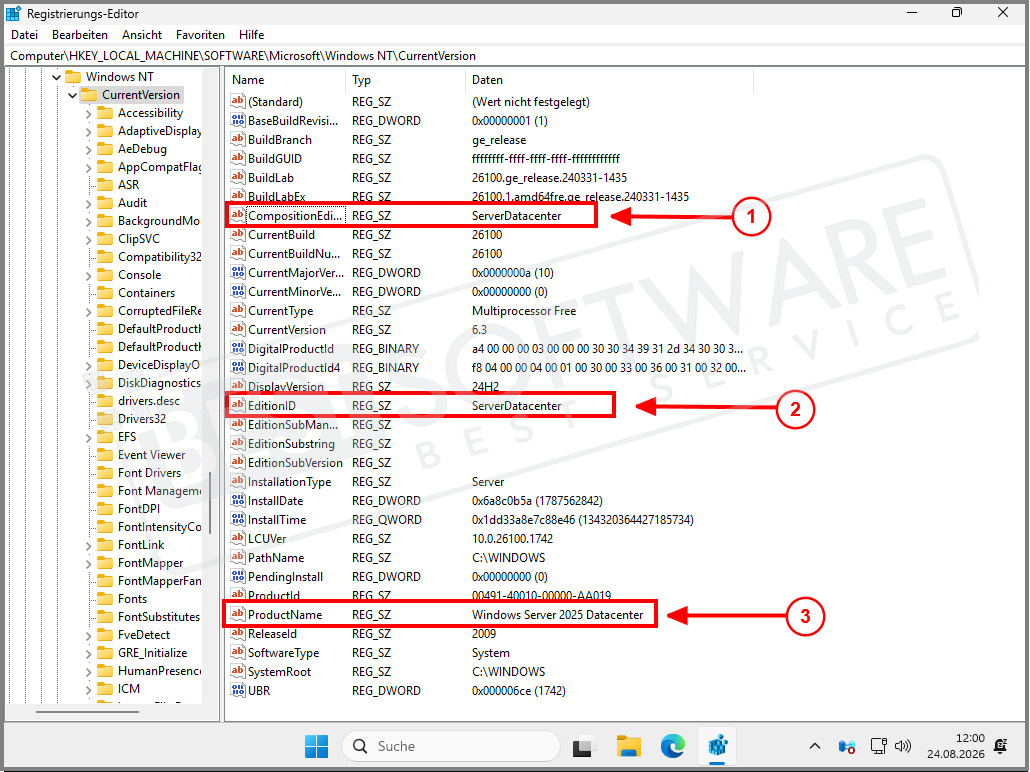Screen dimensions: 1030x772
Task: Show hidden system tray icons
Action: (x=815, y=746)
